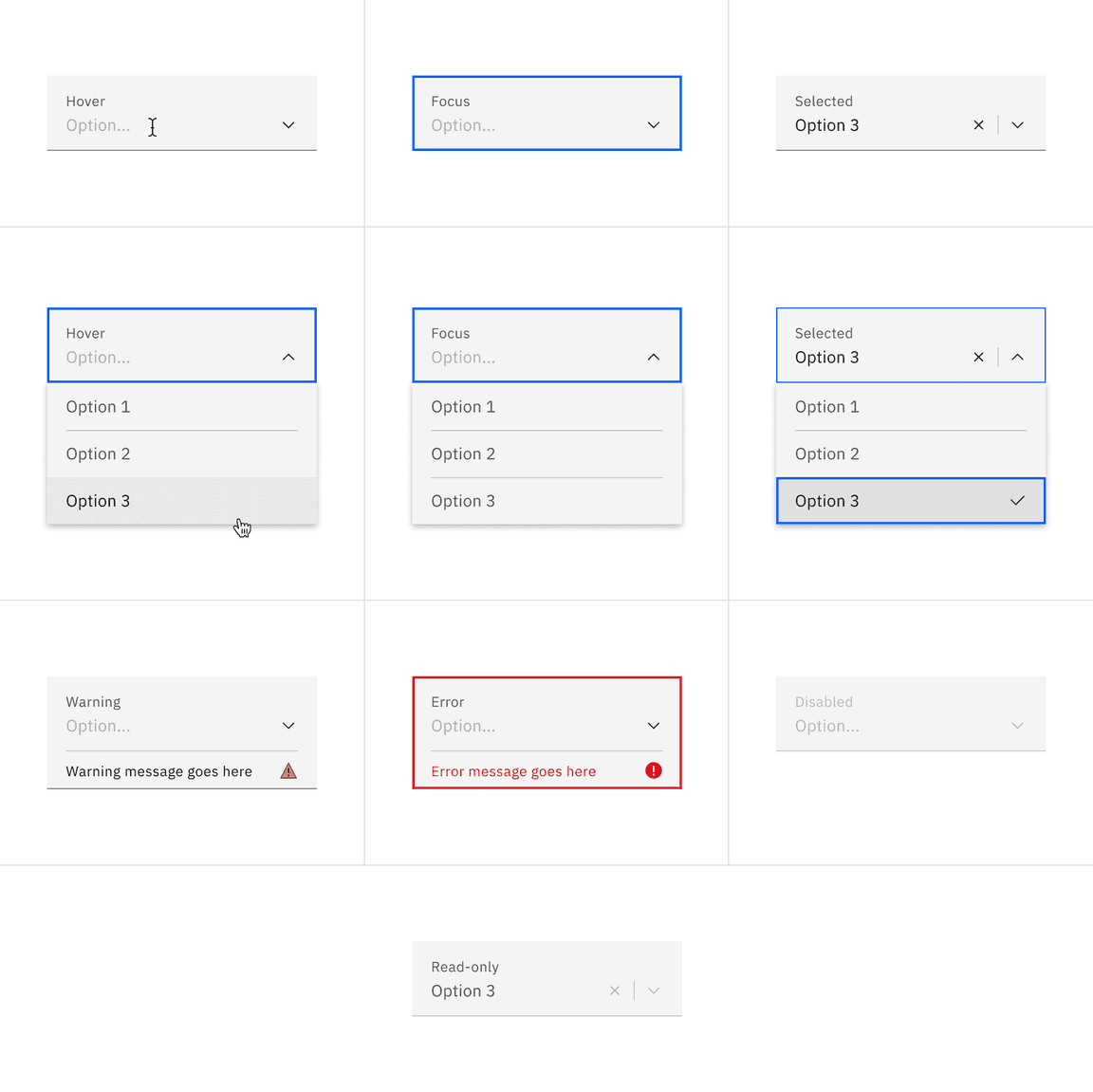Image resolution: width=1093 pixels, height=1092 pixels.
Task: Click the red error exclamation icon
Action: click(x=653, y=771)
